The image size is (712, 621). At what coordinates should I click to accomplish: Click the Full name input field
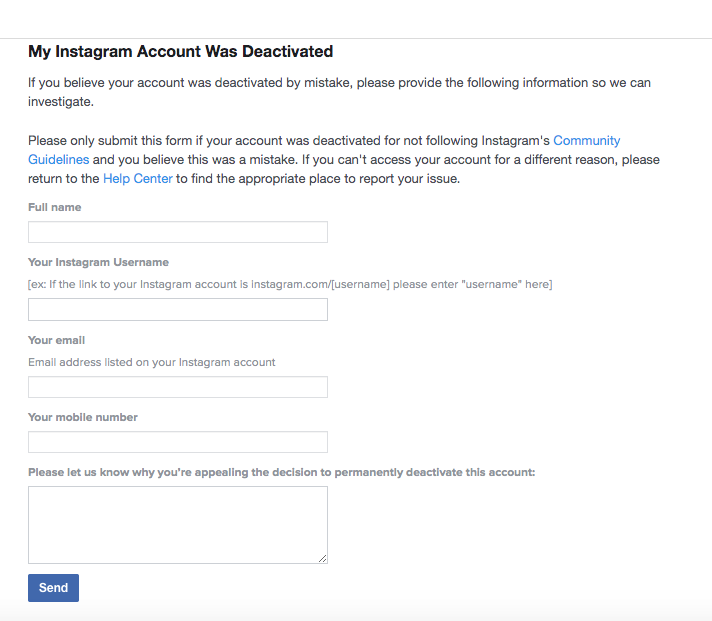pos(178,232)
